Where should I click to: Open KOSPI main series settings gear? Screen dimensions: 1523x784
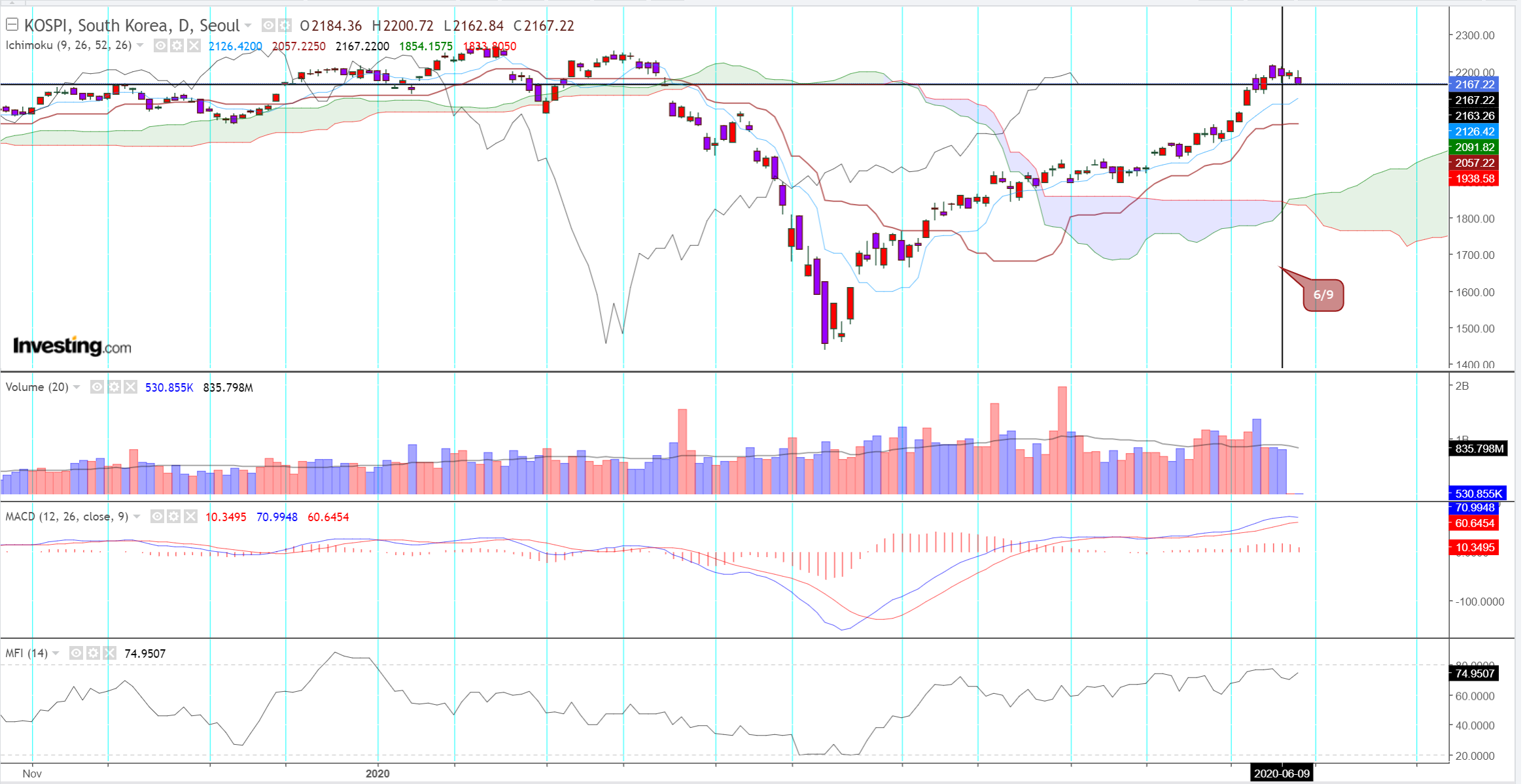point(285,26)
